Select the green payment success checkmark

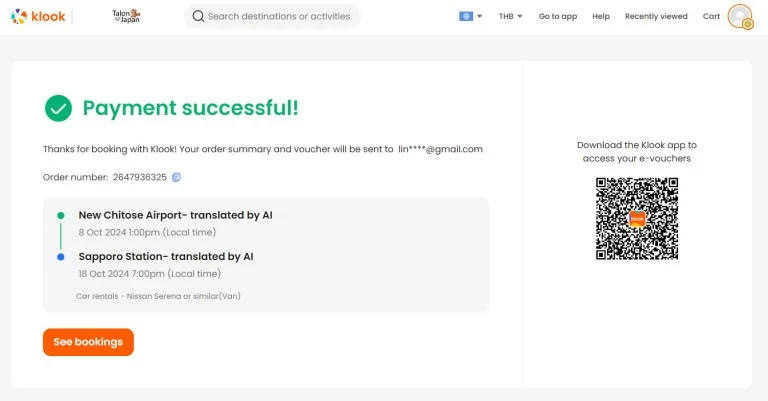click(58, 108)
